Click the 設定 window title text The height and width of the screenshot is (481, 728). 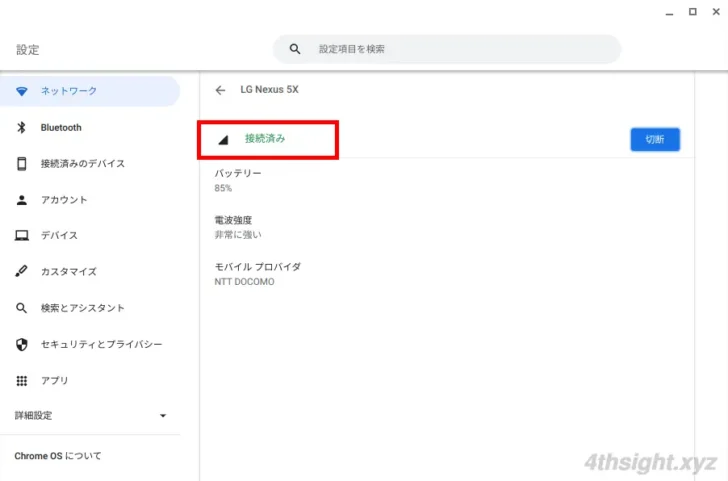point(28,50)
